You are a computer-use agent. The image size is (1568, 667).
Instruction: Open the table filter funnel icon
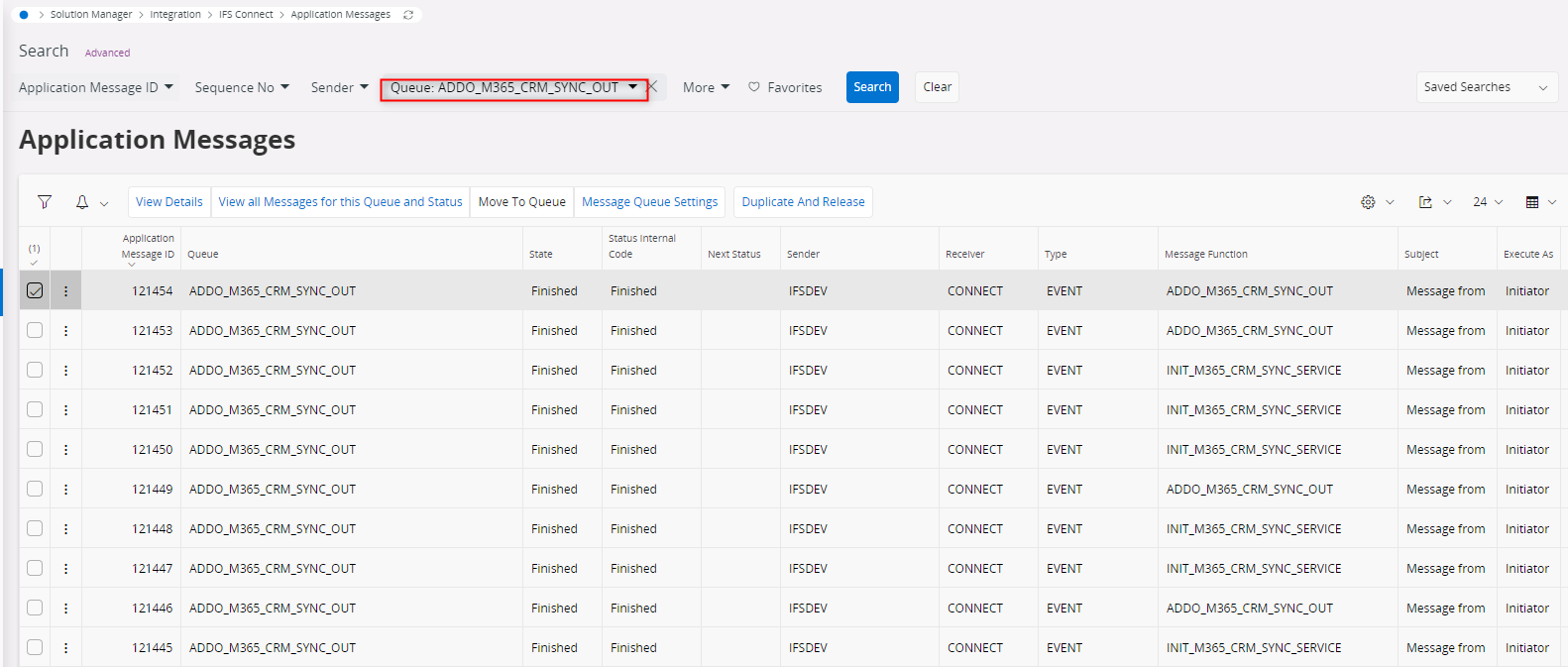(x=45, y=202)
